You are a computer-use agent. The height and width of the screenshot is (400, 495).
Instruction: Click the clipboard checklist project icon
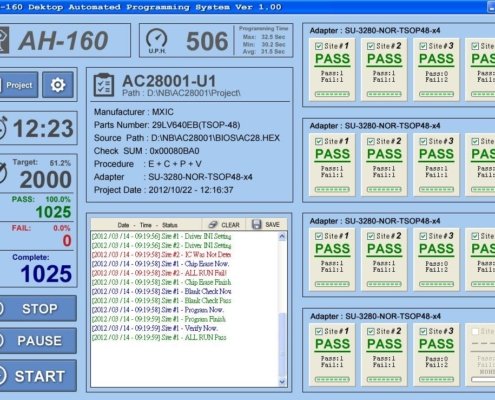point(104,85)
